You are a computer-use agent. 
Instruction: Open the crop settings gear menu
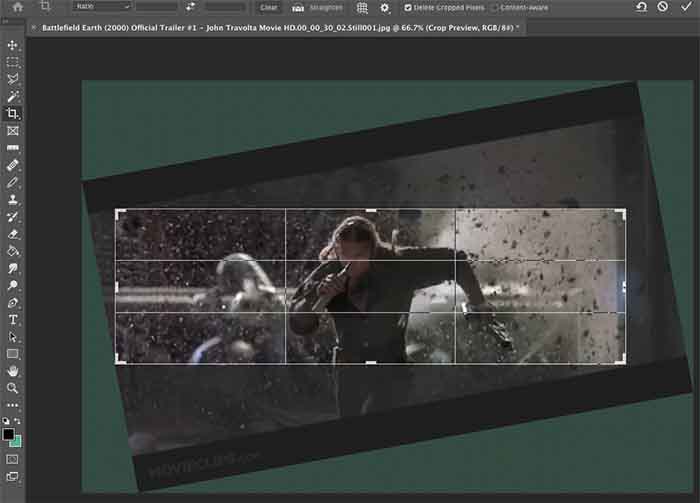[385, 7]
